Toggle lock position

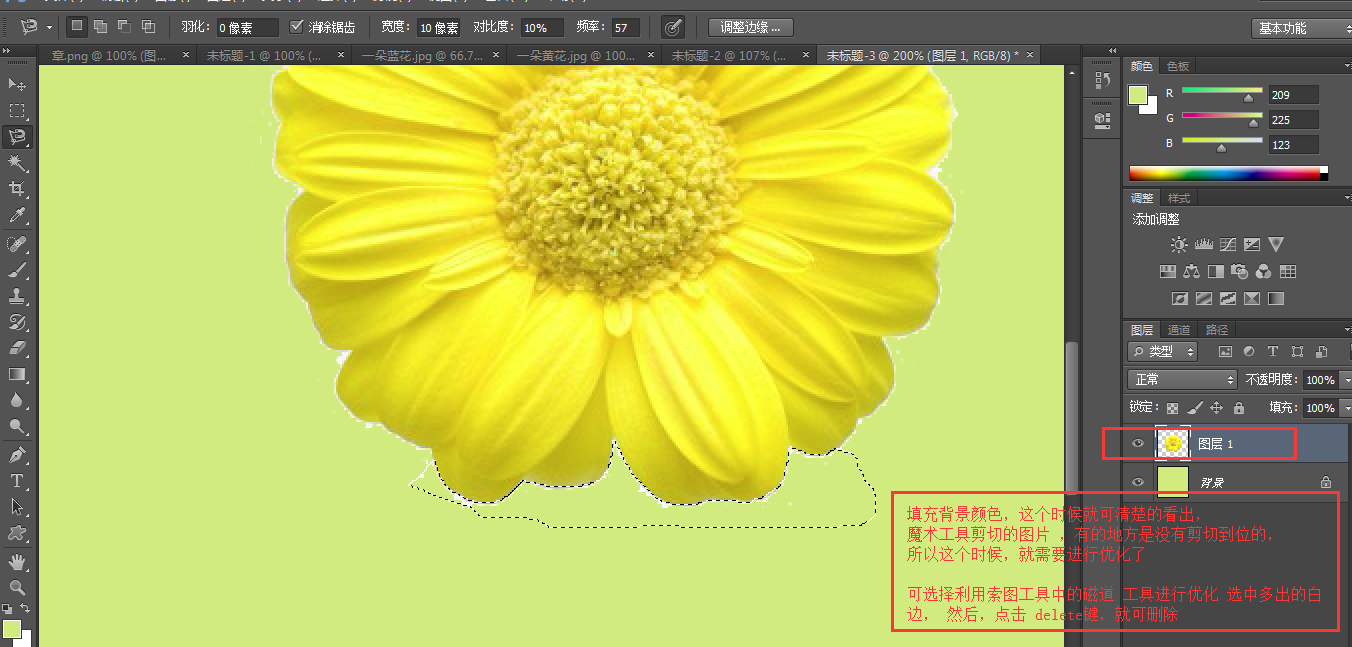click(1216, 408)
